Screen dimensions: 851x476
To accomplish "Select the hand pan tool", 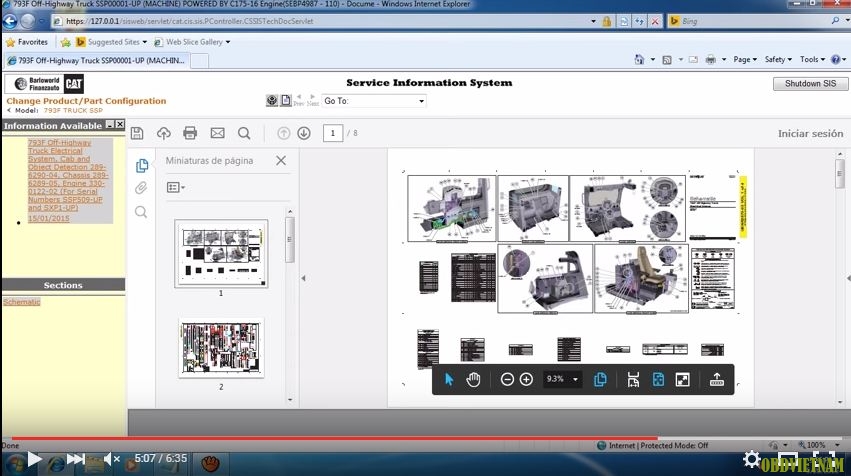I will [x=474, y=380].
